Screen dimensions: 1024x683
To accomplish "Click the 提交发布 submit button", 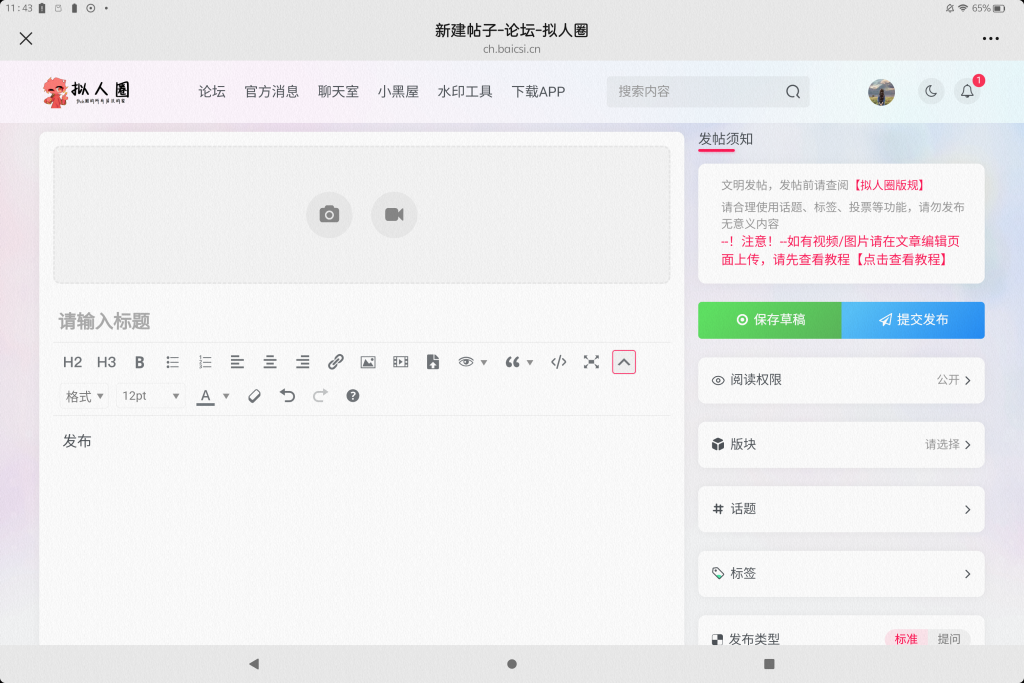I will tap(913, 320).
